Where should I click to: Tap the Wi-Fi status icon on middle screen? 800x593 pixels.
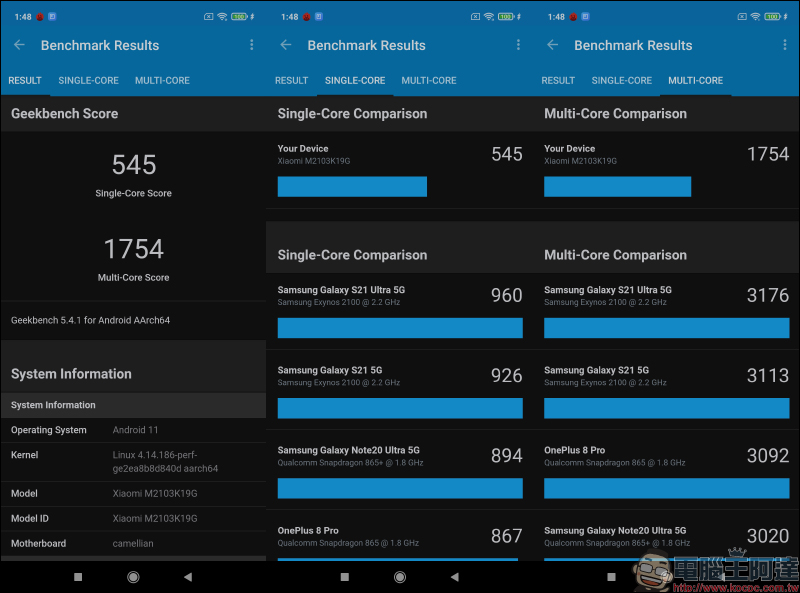point(489,17)
